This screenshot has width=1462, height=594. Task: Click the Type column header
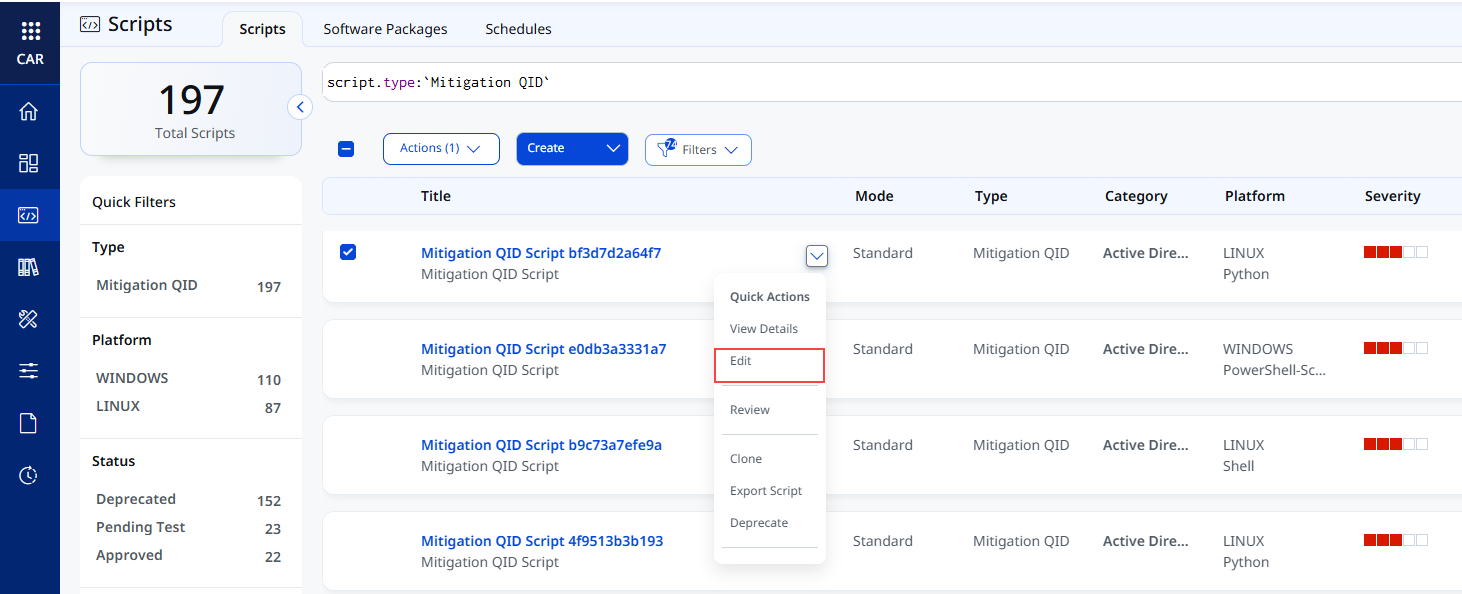(991, 196)
